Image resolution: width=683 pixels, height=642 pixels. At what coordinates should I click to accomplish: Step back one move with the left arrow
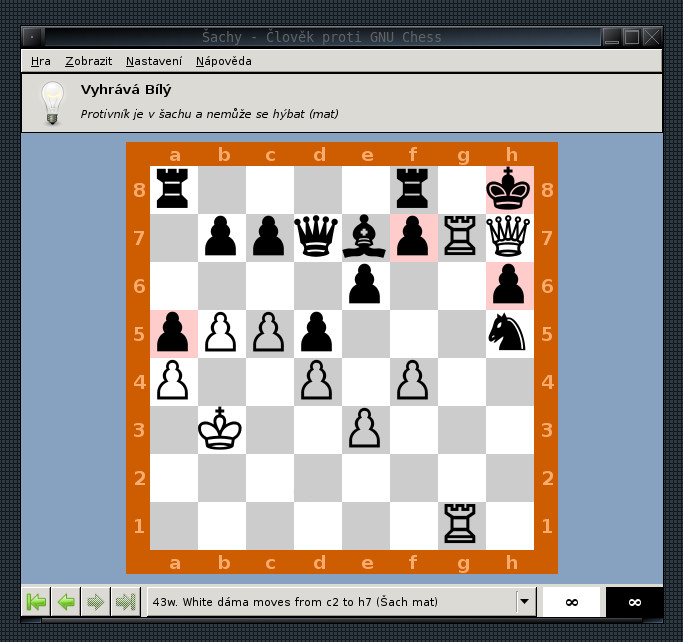66,602
